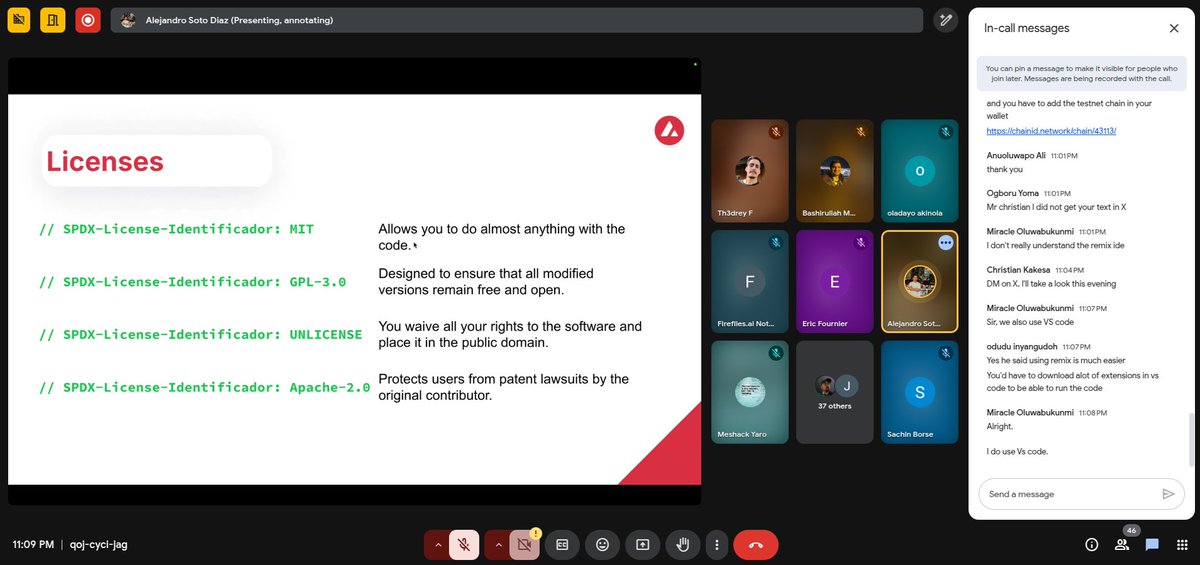Select Th3drey F's video tile

[x=749, y=170]
